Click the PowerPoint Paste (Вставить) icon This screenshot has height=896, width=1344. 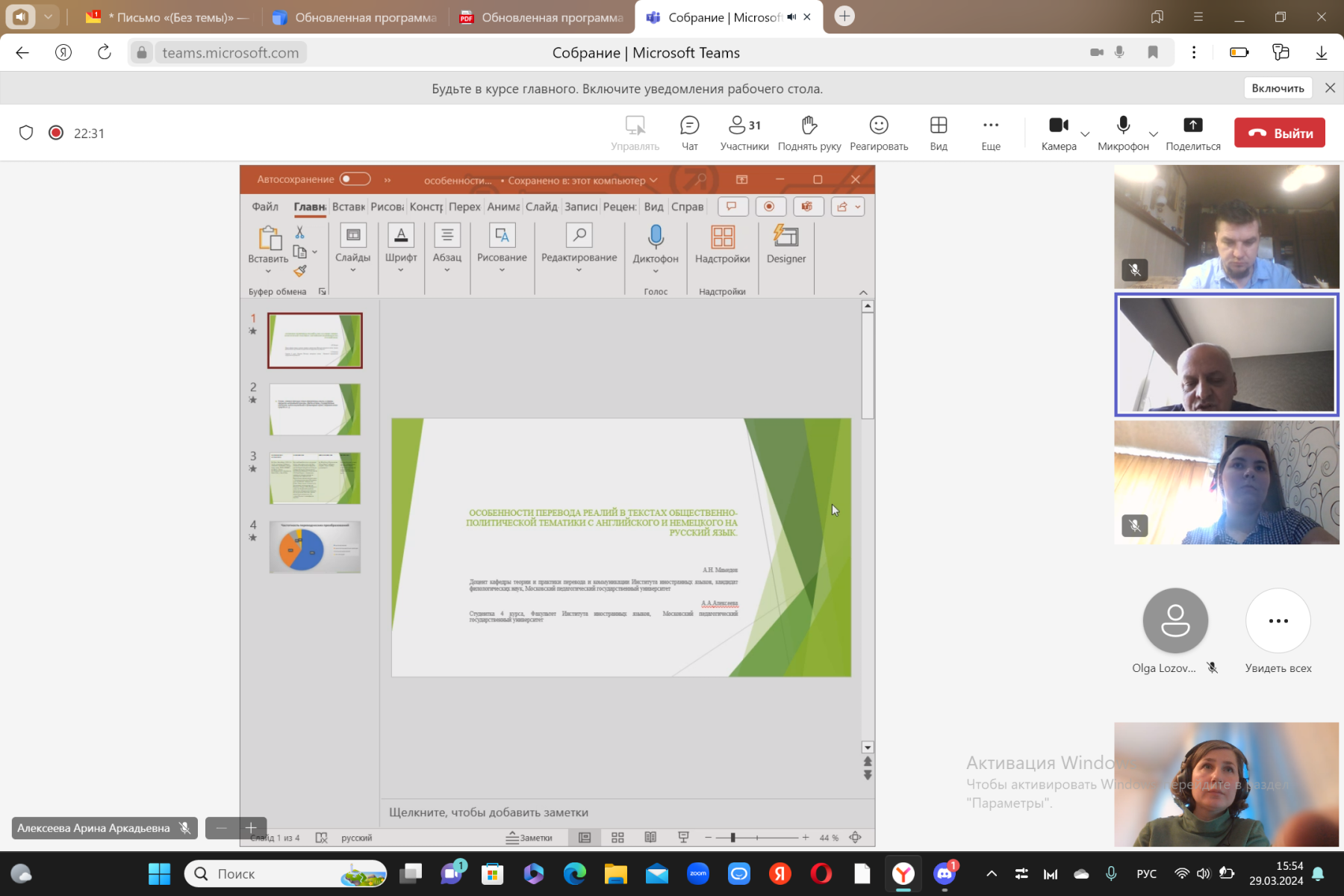point(269,237)
